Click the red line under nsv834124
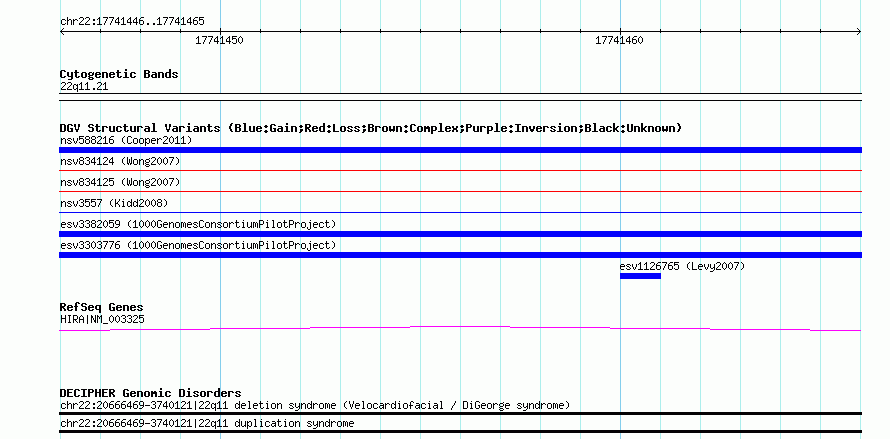890x439 pixels. pyautogui.click(x=460, y=170)
